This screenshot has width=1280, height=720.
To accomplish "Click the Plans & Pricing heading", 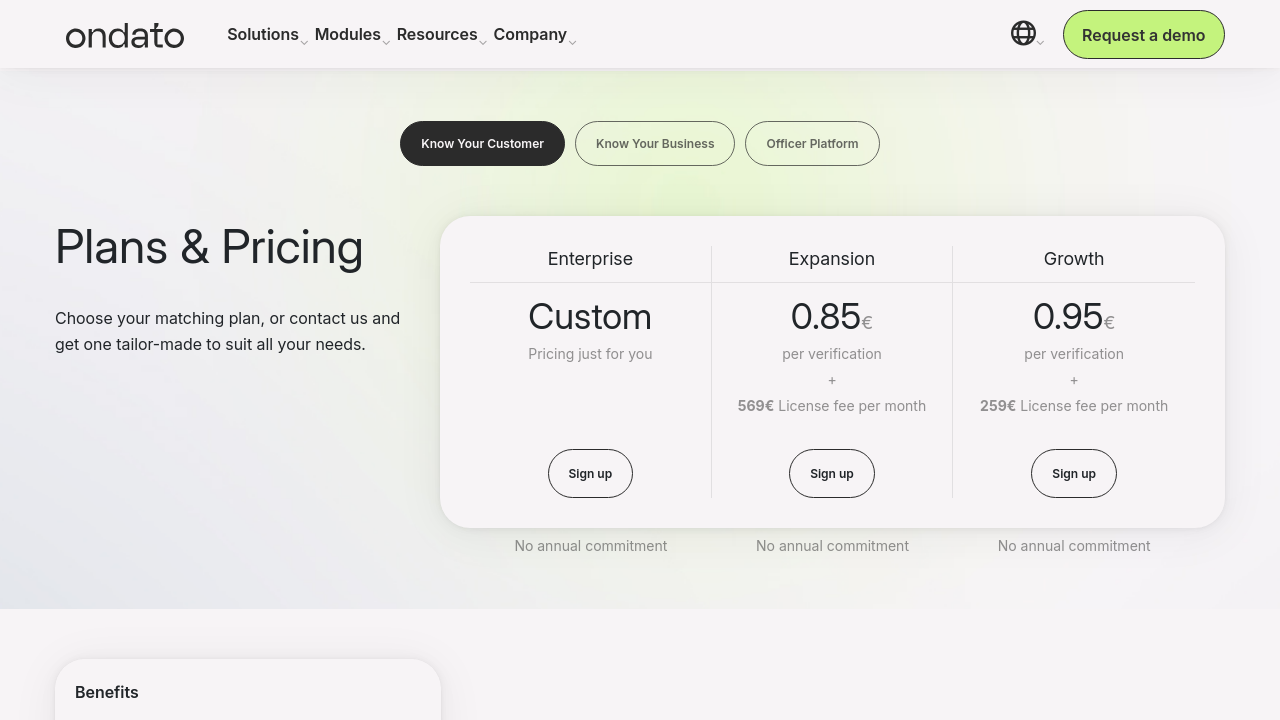I will point(209,247).
